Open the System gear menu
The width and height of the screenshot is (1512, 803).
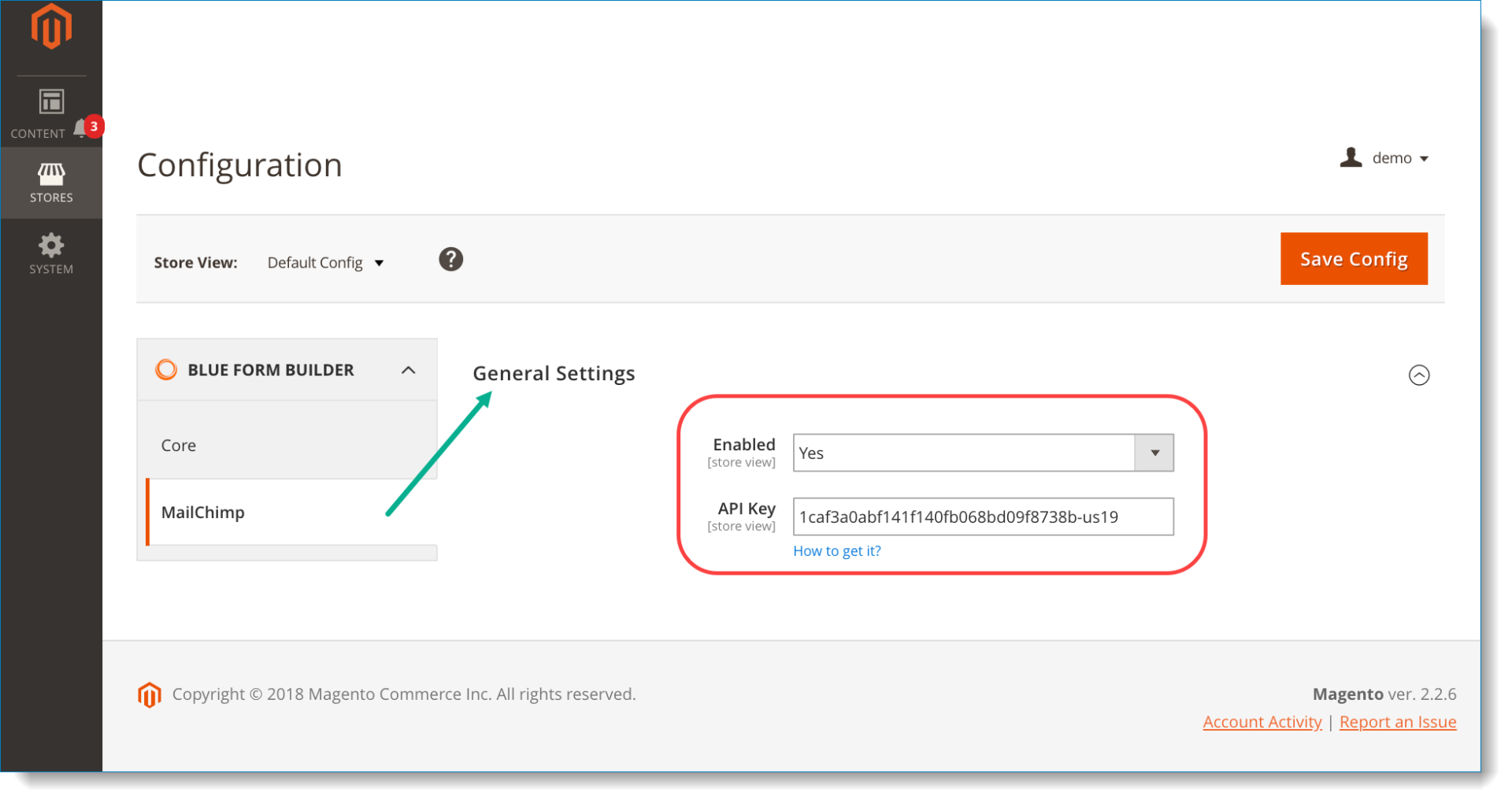click(51, 253)
